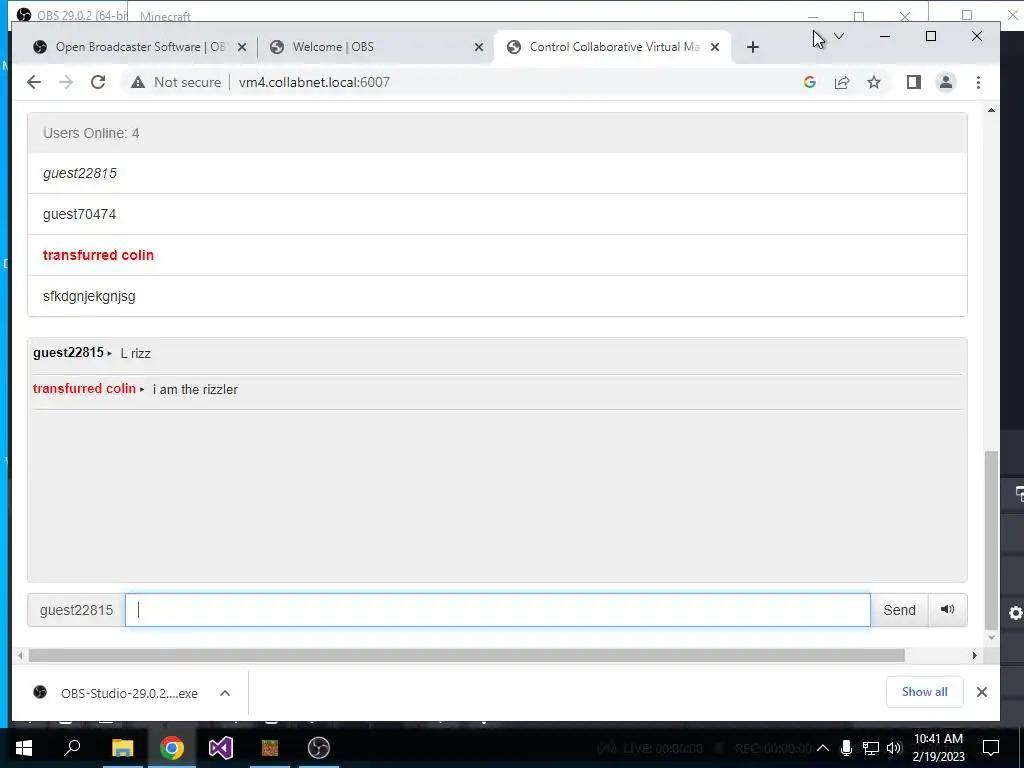
Task: Expand the OBS-Studio download options chevron
Action: [x=225, y=693]
